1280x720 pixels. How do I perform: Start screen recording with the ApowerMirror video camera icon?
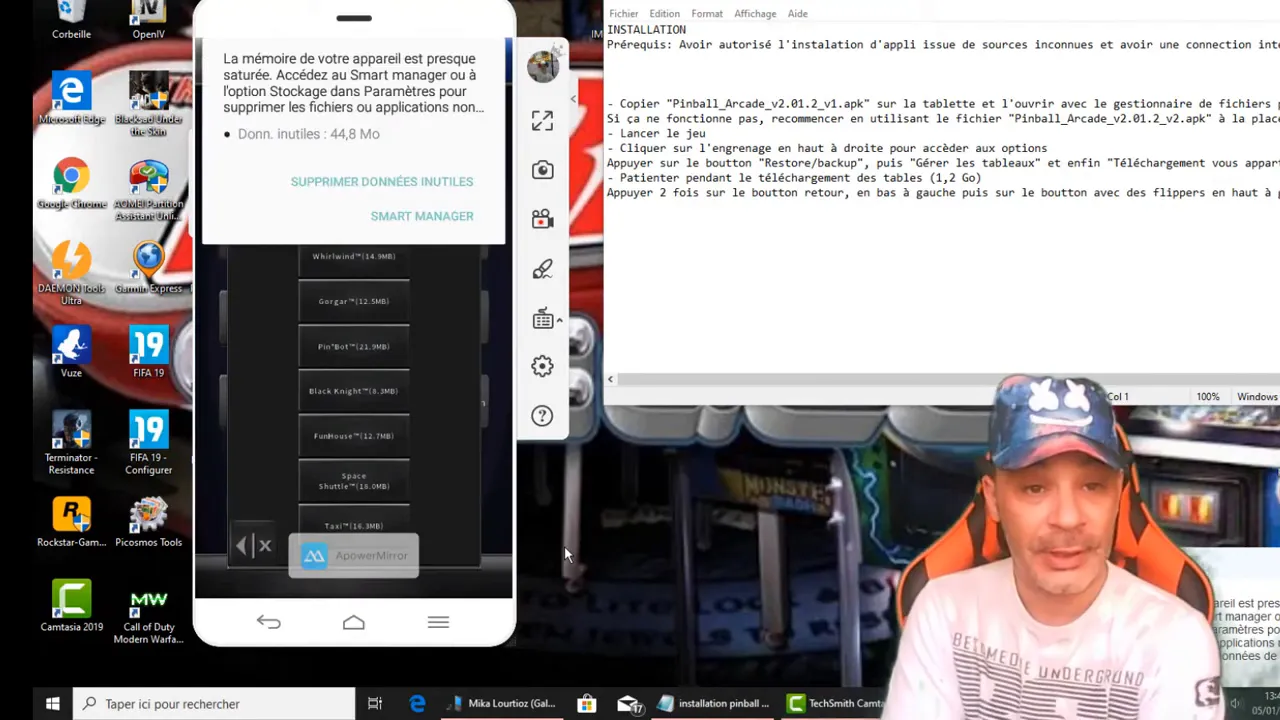[x=542, y=219]
